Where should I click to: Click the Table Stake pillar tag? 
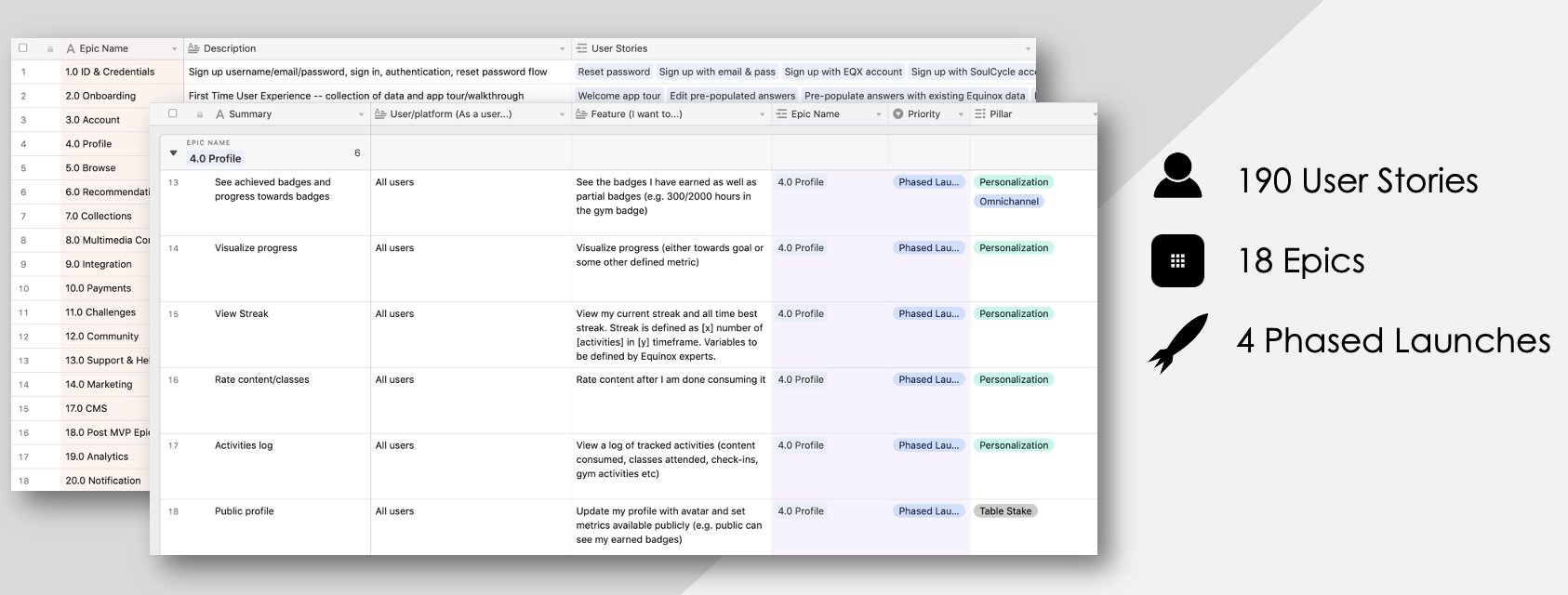click(1005, 511)
